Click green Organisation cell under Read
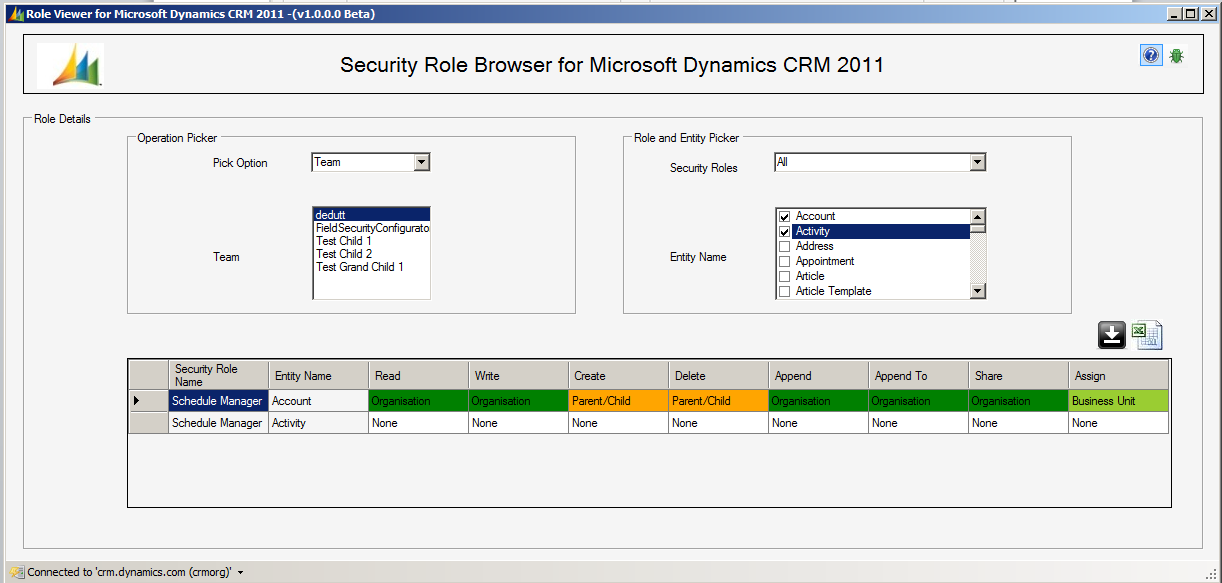 (x=418, y=401)
